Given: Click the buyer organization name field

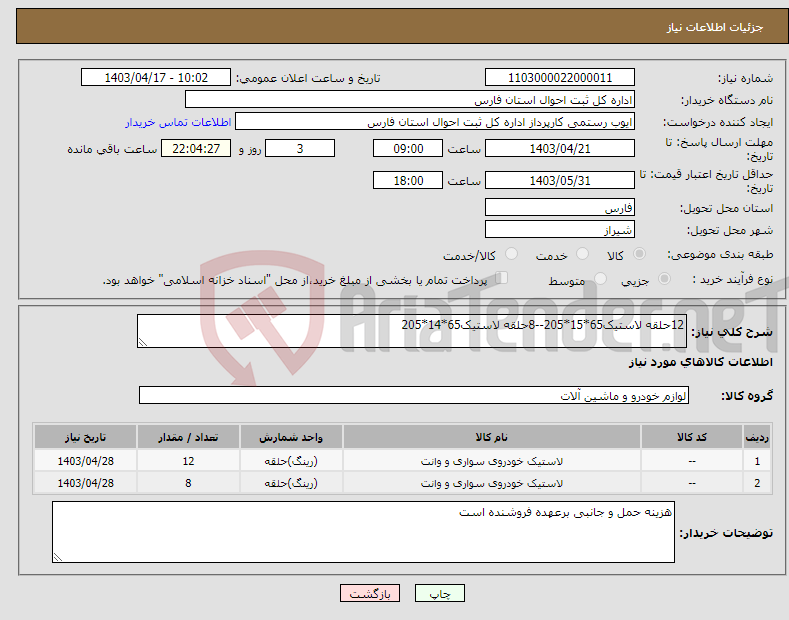Looking at the screenshot, I should point(410,100).
